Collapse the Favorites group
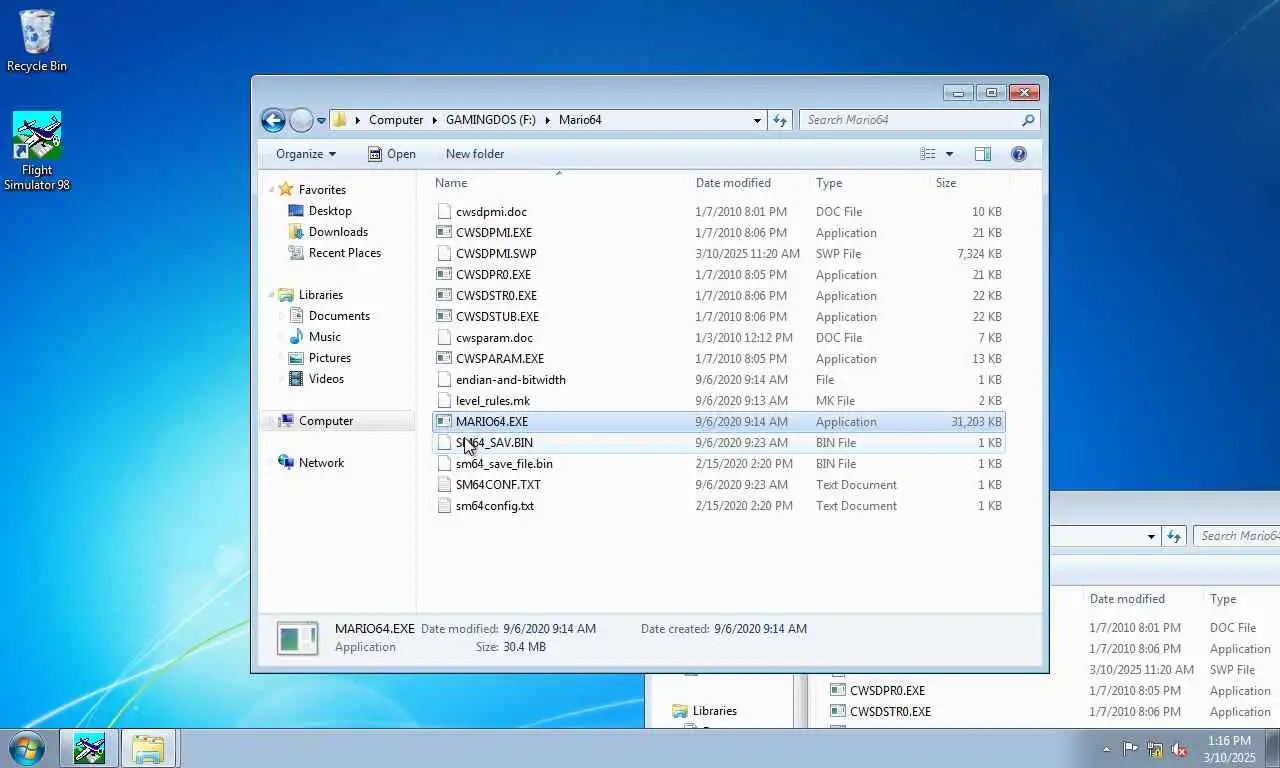The width and height of the screenshot is (1280, 768). 271,190
